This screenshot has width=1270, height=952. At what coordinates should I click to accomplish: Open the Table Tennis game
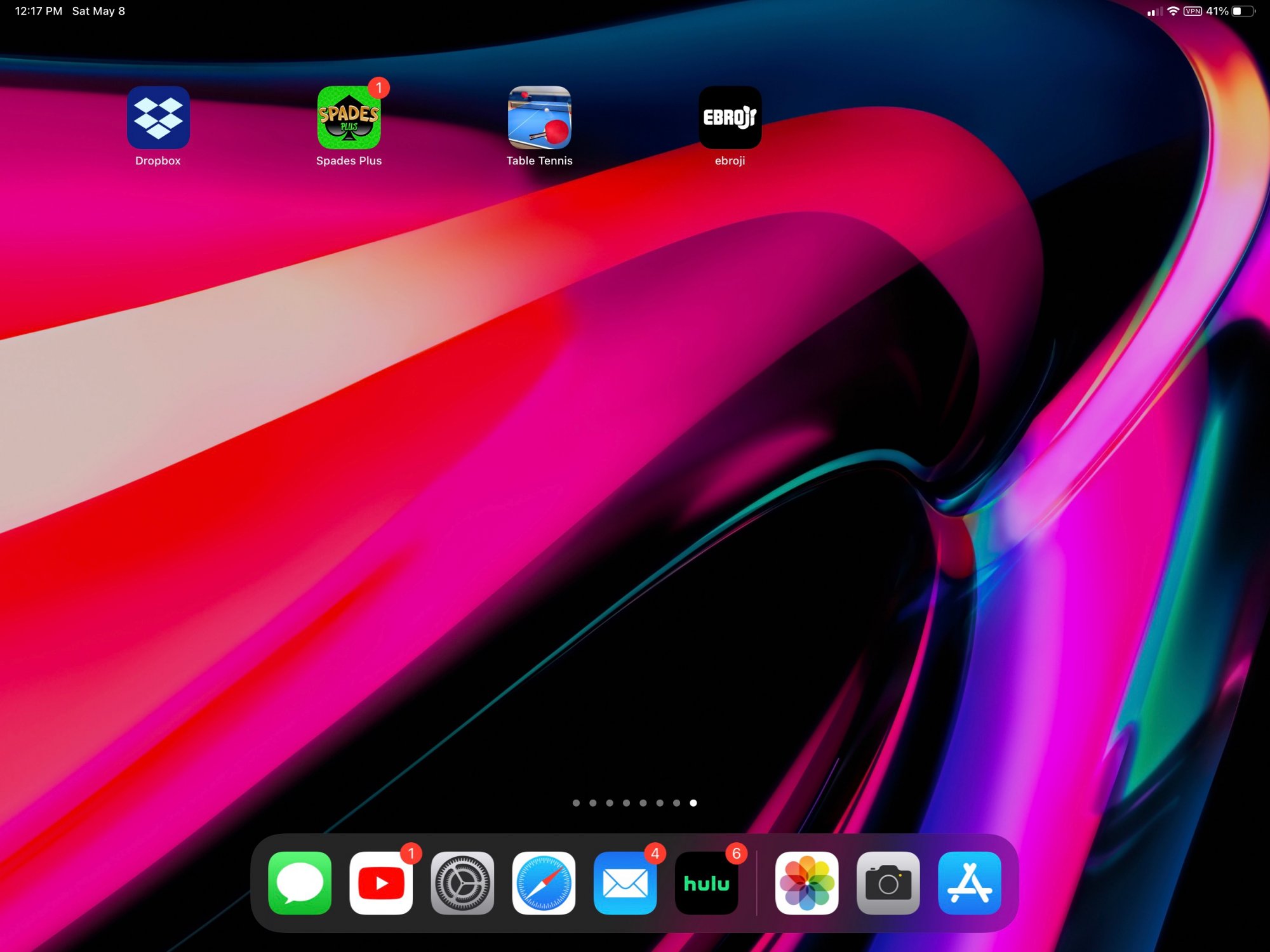coord(539,118)
